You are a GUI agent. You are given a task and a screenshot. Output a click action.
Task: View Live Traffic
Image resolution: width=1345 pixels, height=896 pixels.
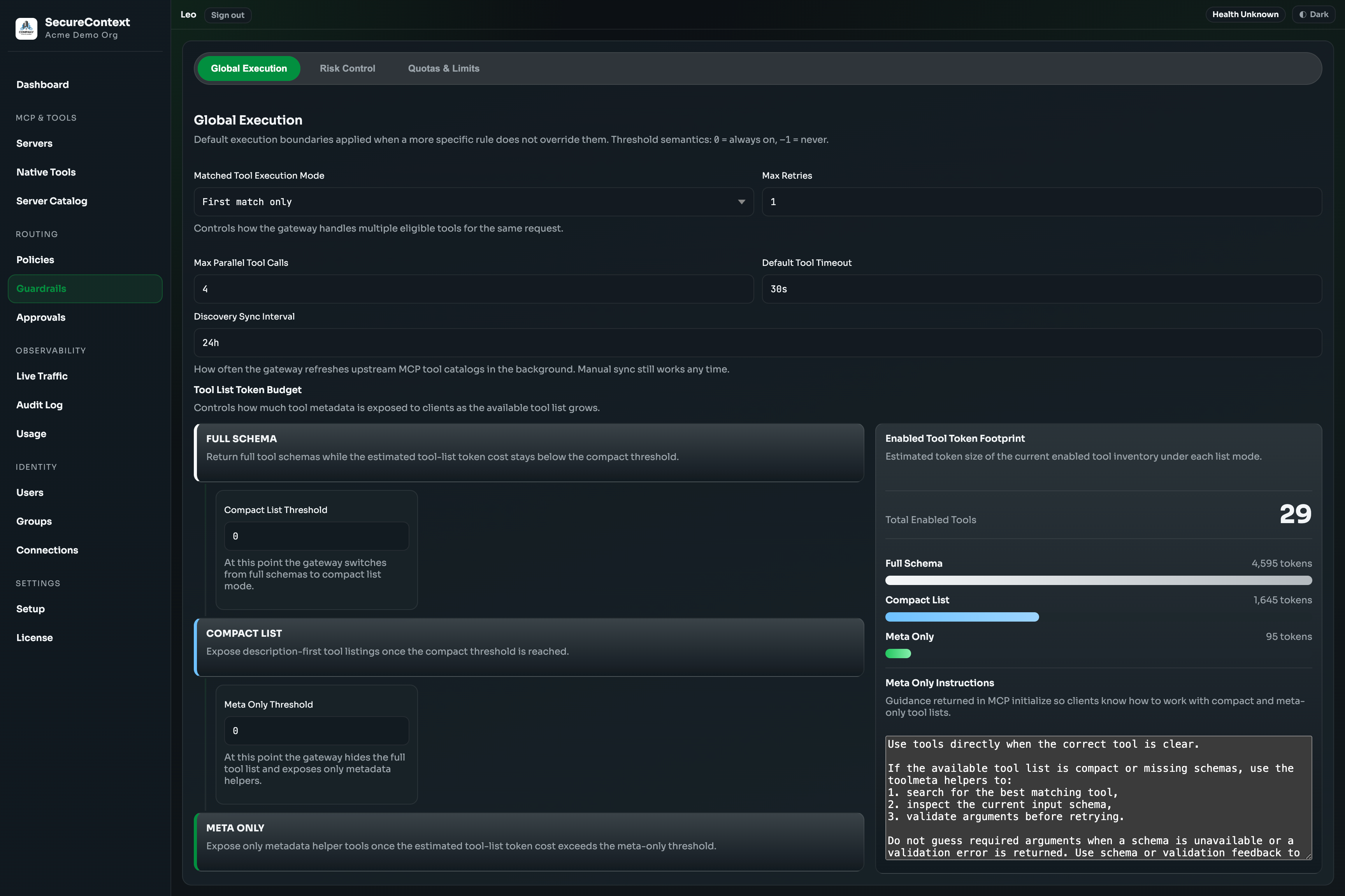42,376
